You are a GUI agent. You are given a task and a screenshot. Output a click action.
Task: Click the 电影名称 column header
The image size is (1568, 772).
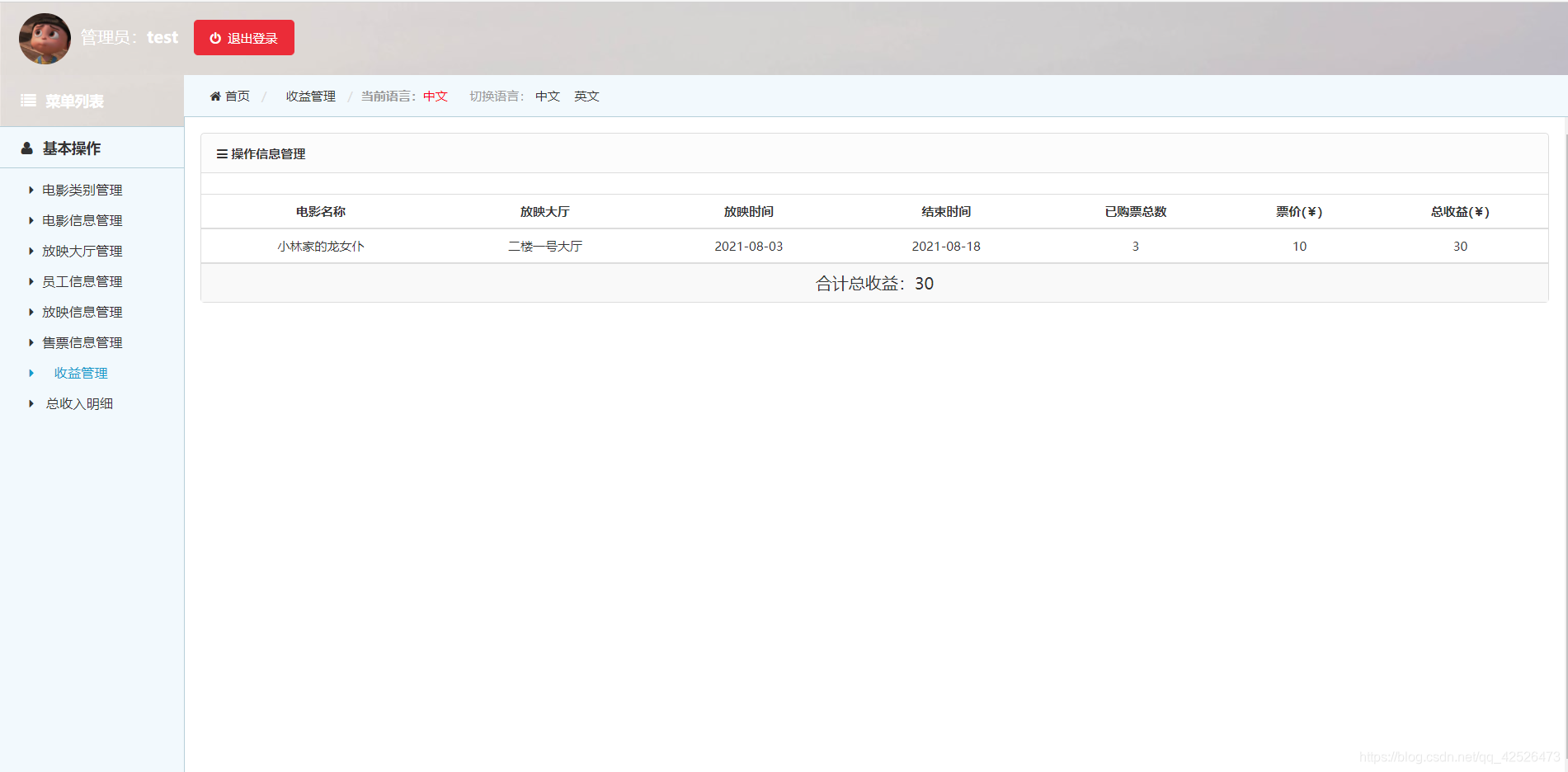(321, 212)
